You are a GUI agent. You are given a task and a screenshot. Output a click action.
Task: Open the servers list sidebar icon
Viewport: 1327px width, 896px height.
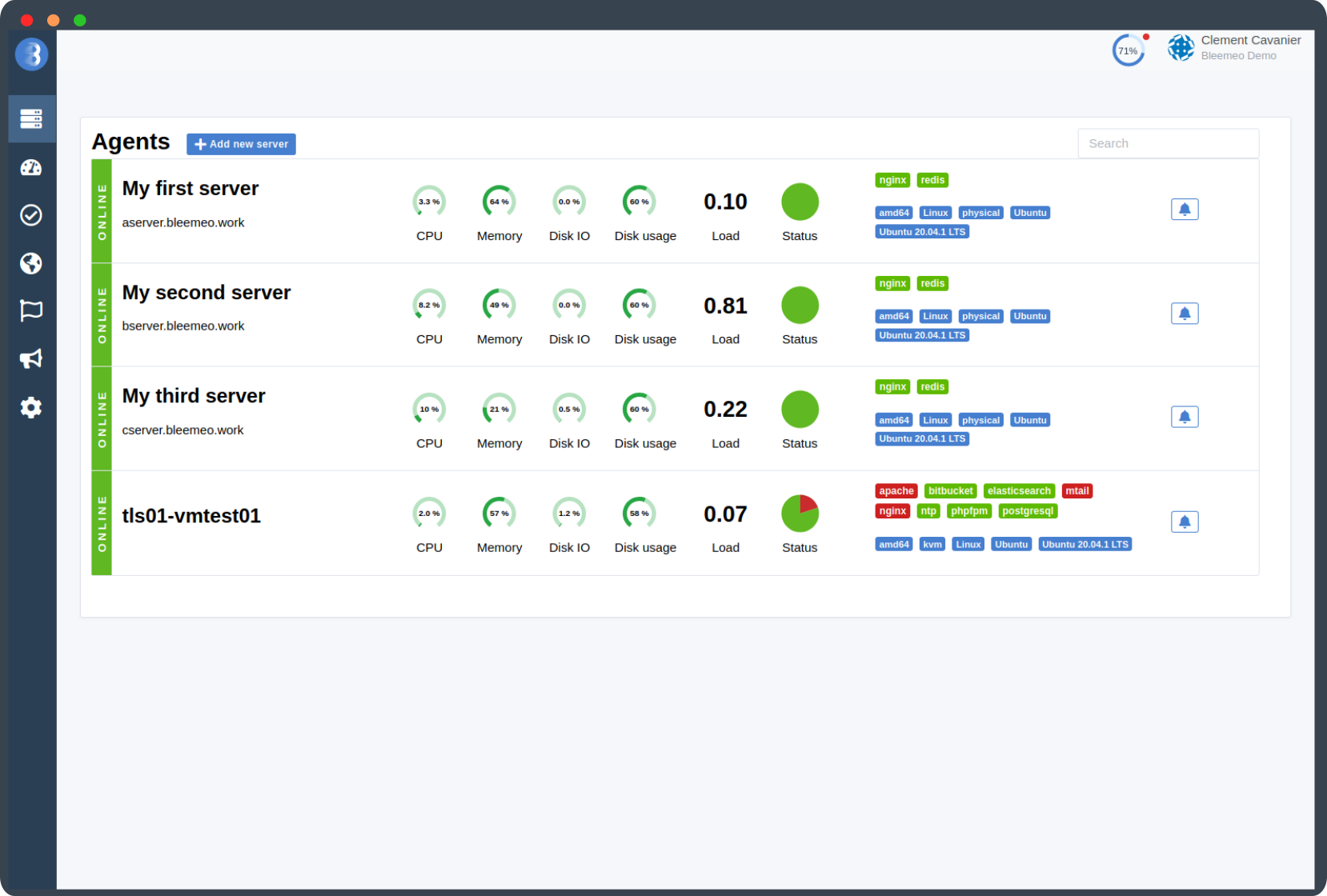point(31,119)
